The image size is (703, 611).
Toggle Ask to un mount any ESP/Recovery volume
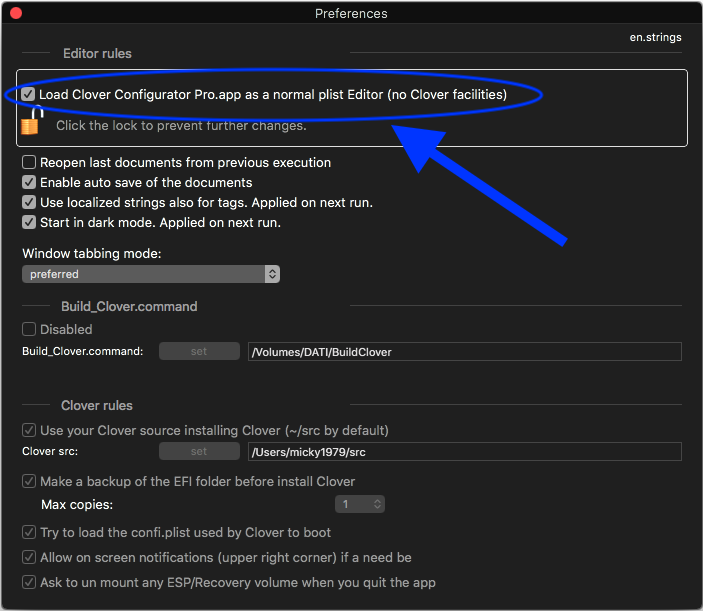coord(29,582)
